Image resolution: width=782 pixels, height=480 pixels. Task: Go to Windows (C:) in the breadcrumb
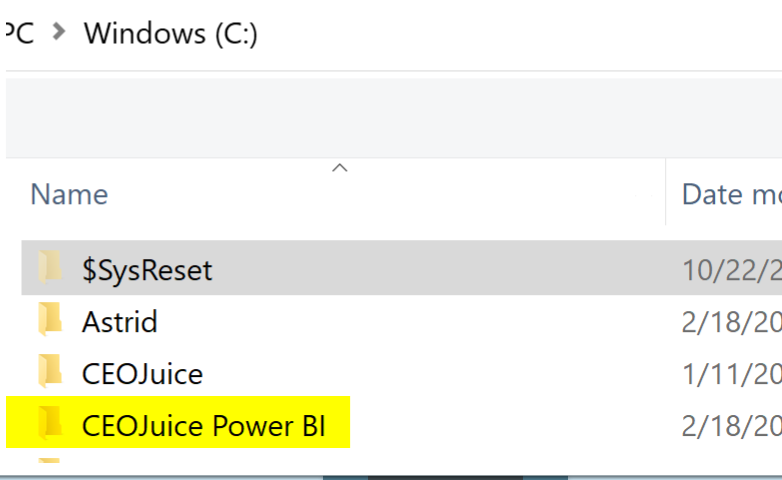tap(171, 34)
